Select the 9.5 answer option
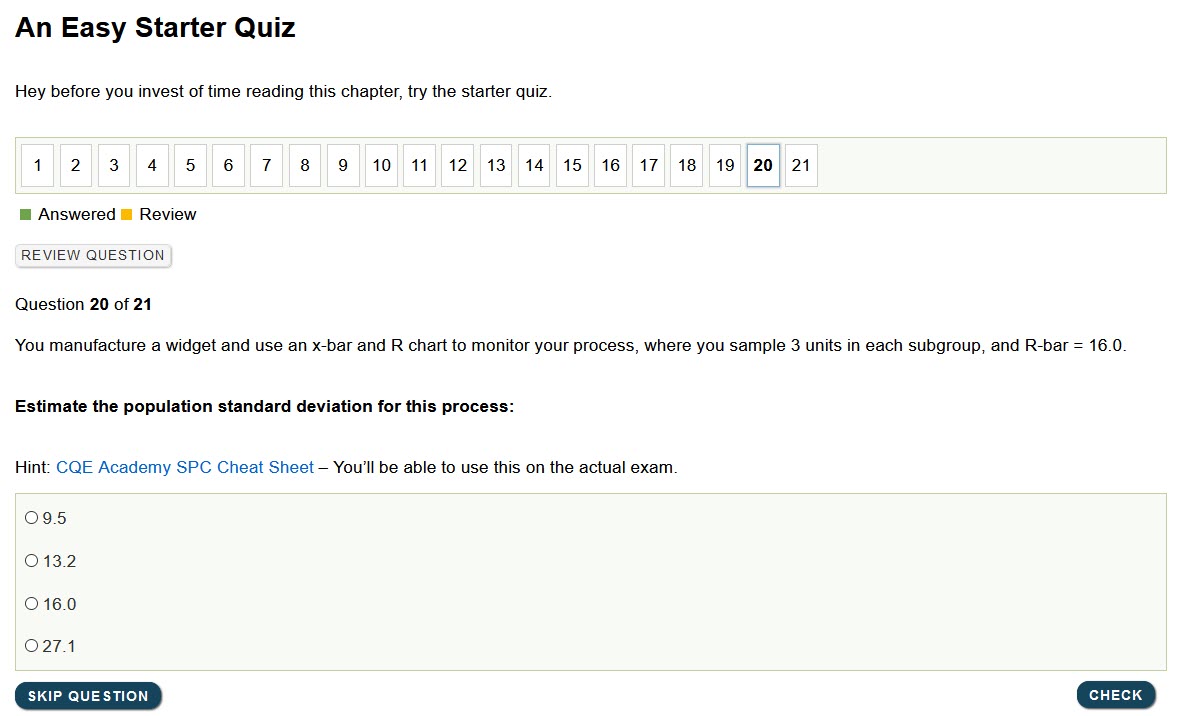 point(32,518)
